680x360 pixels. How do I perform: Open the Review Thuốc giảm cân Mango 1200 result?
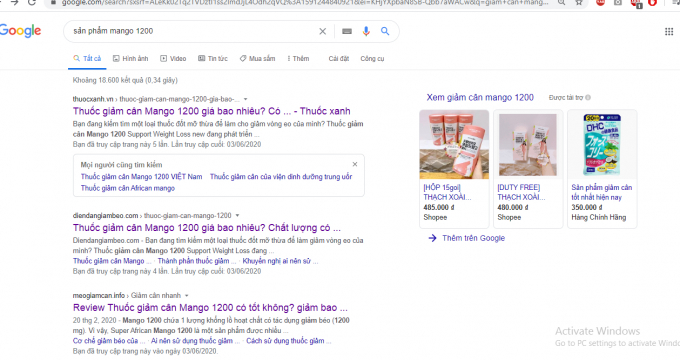click(x=210, y=308)
